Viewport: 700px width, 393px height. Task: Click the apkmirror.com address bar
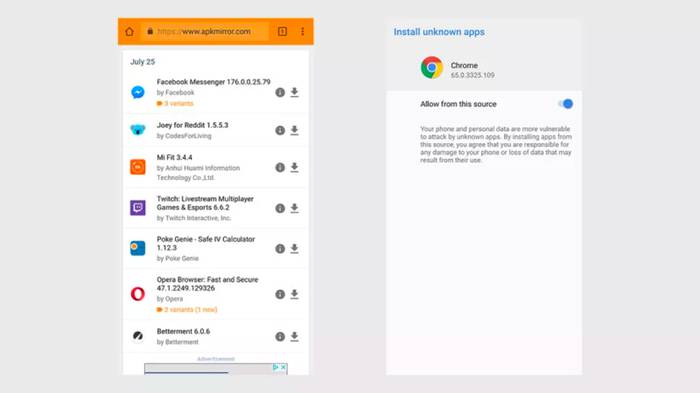[205, 31]
